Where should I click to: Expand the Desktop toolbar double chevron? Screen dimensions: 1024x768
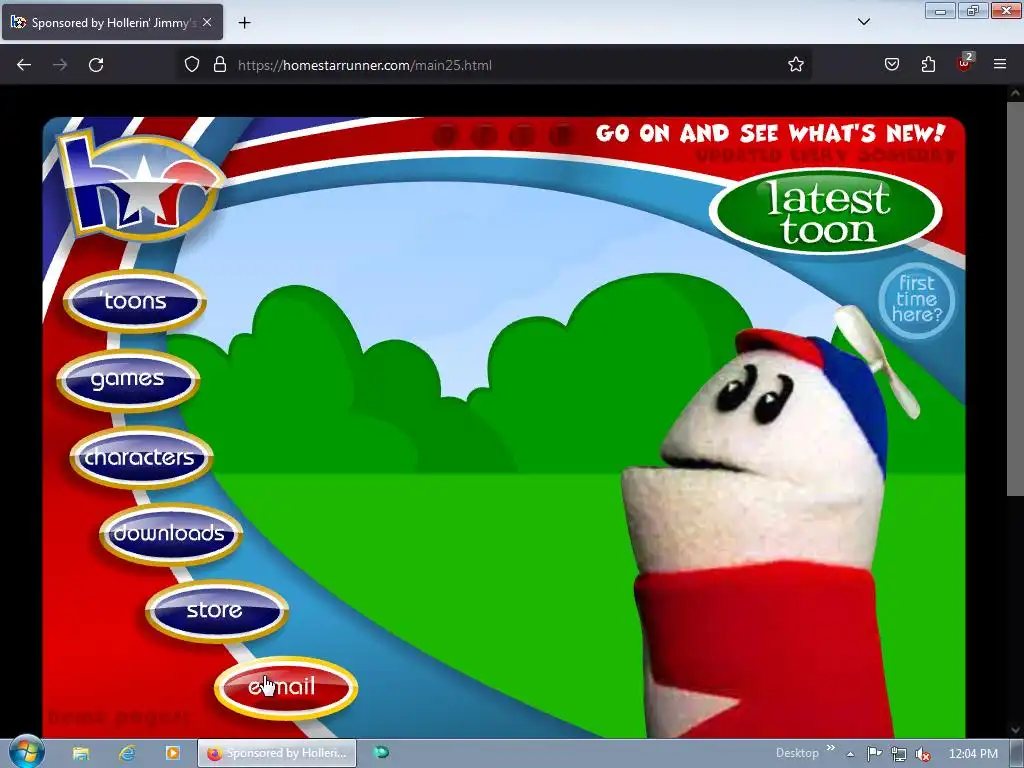[x=831, y=748]
